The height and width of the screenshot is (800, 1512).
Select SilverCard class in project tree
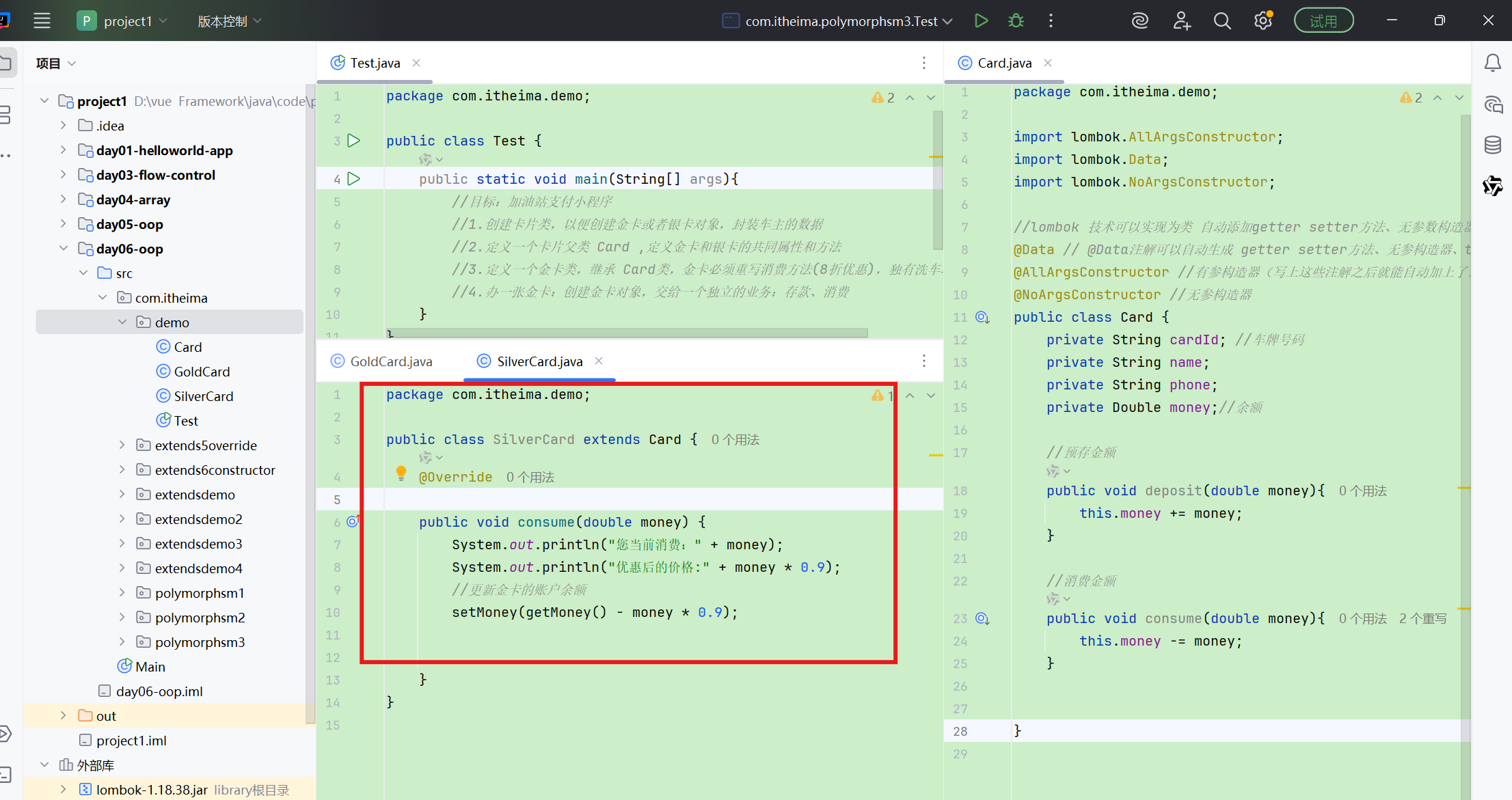pos(203,396)
